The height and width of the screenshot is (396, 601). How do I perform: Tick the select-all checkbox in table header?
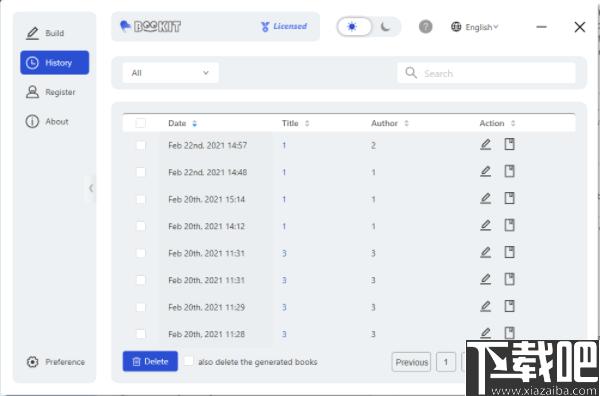pyautogui.click(x=141, y=123)
